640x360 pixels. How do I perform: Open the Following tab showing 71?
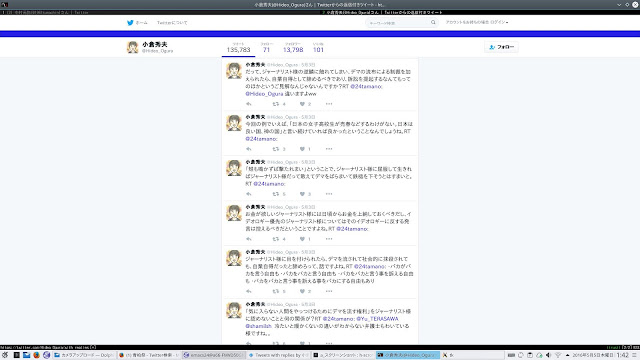pyautogui.click(x=267, y=48)
